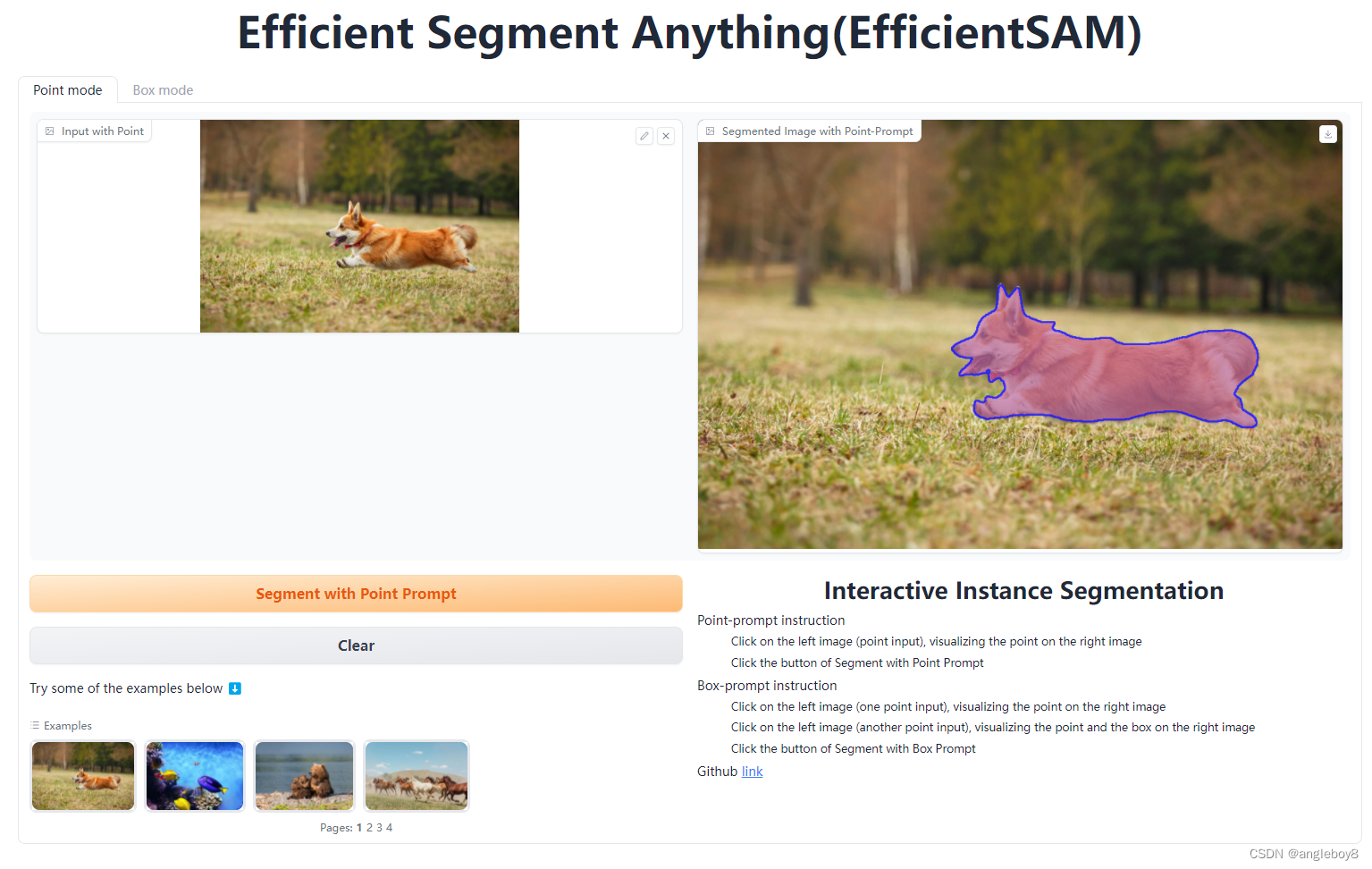Select the running horses example thumbnail
Screen dimensions: 1372x869
(x=416, y=775)
